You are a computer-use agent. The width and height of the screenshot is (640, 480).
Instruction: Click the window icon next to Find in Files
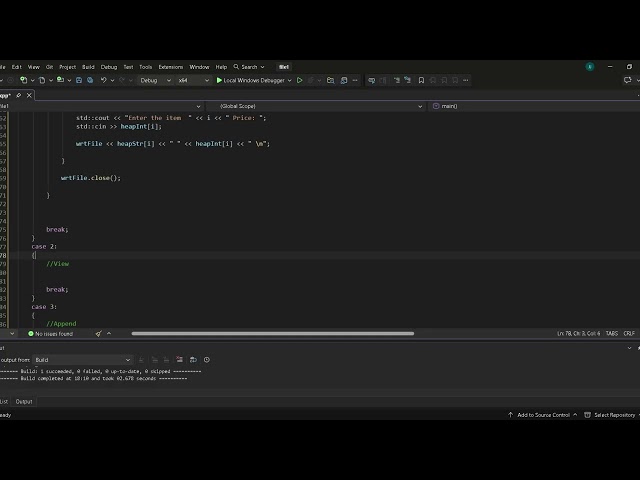[x=344, y=80]
